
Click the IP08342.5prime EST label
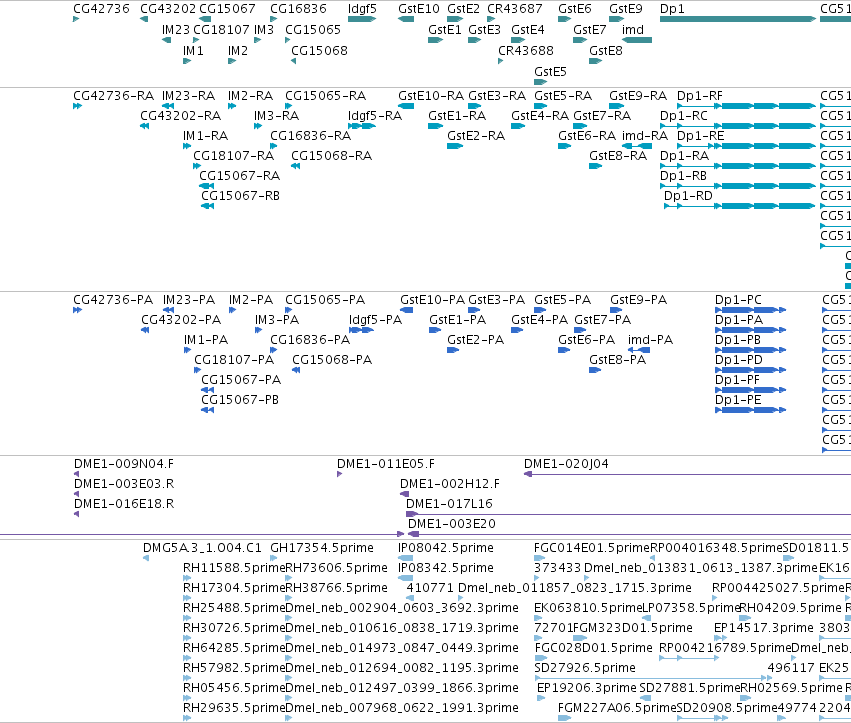[x=446, y=568]
